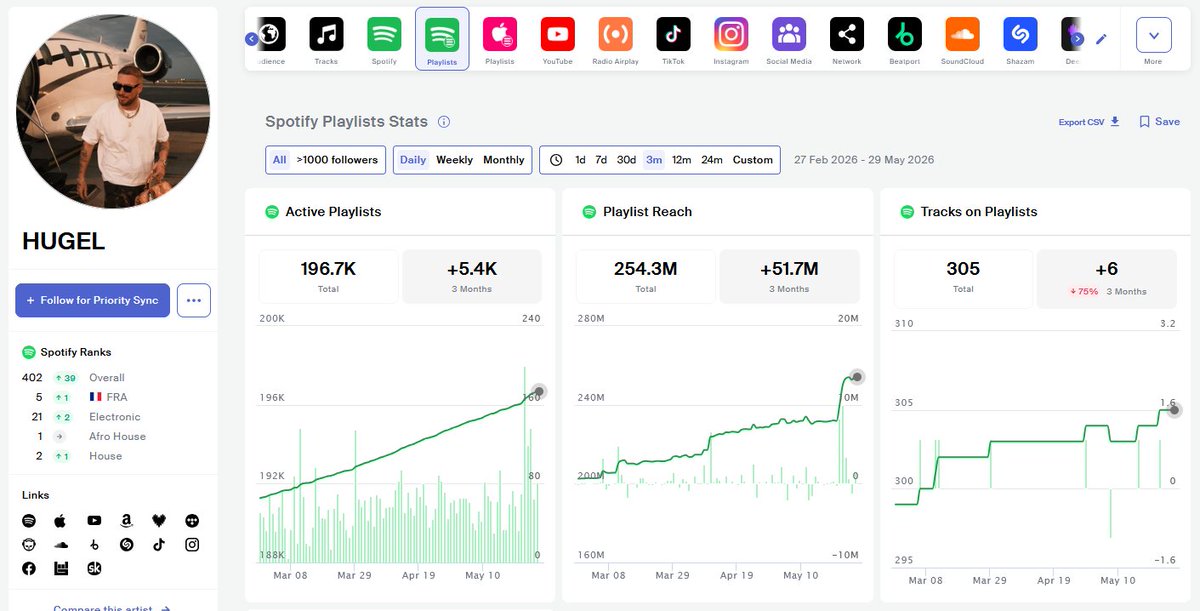Set time range to 12m

pos(682,160)
